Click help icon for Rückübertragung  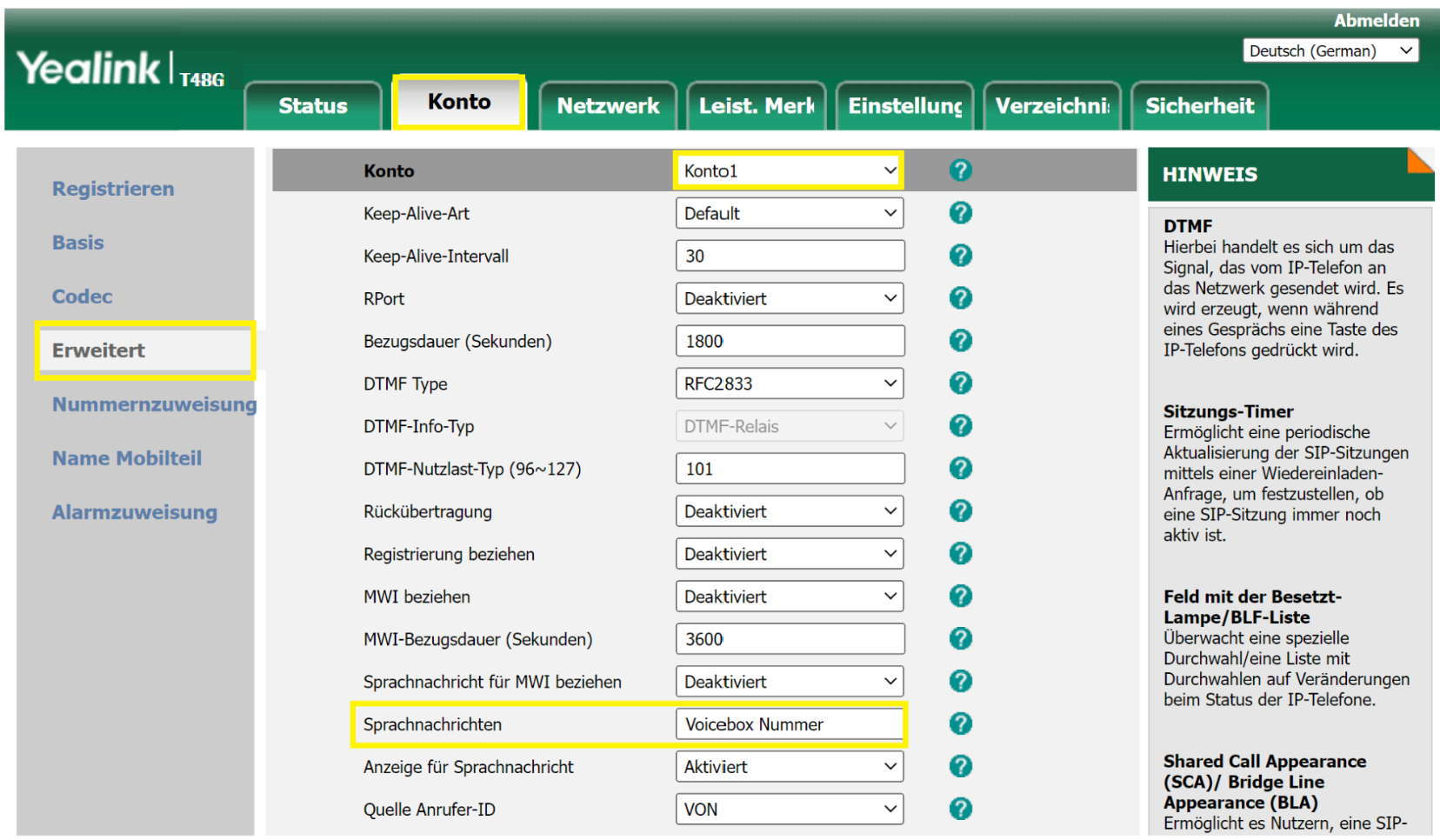click(960, 511)
